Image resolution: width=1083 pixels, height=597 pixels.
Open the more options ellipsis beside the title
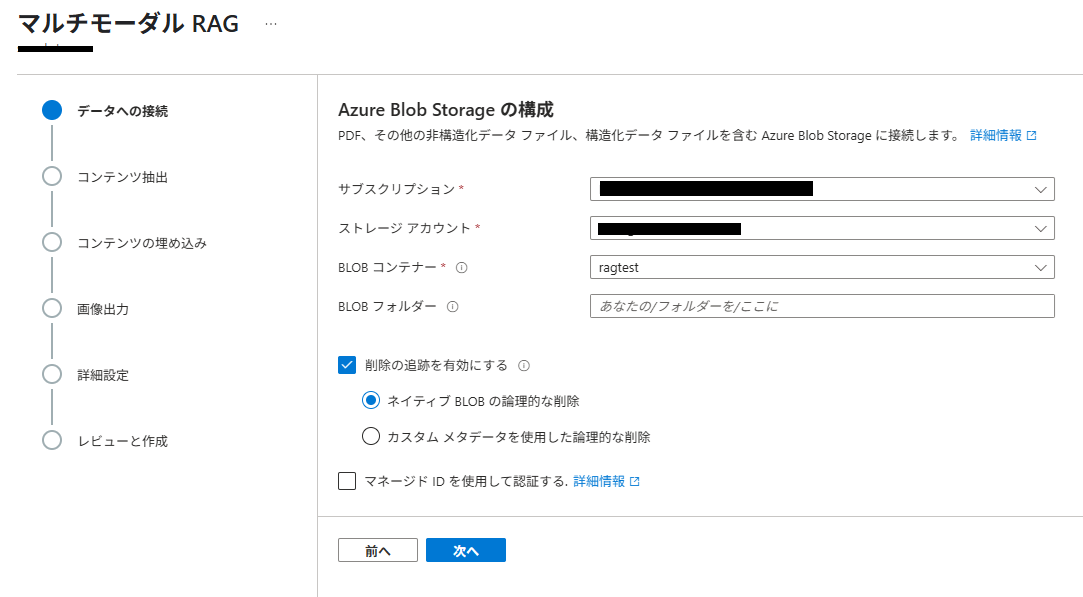pos(271,24)
